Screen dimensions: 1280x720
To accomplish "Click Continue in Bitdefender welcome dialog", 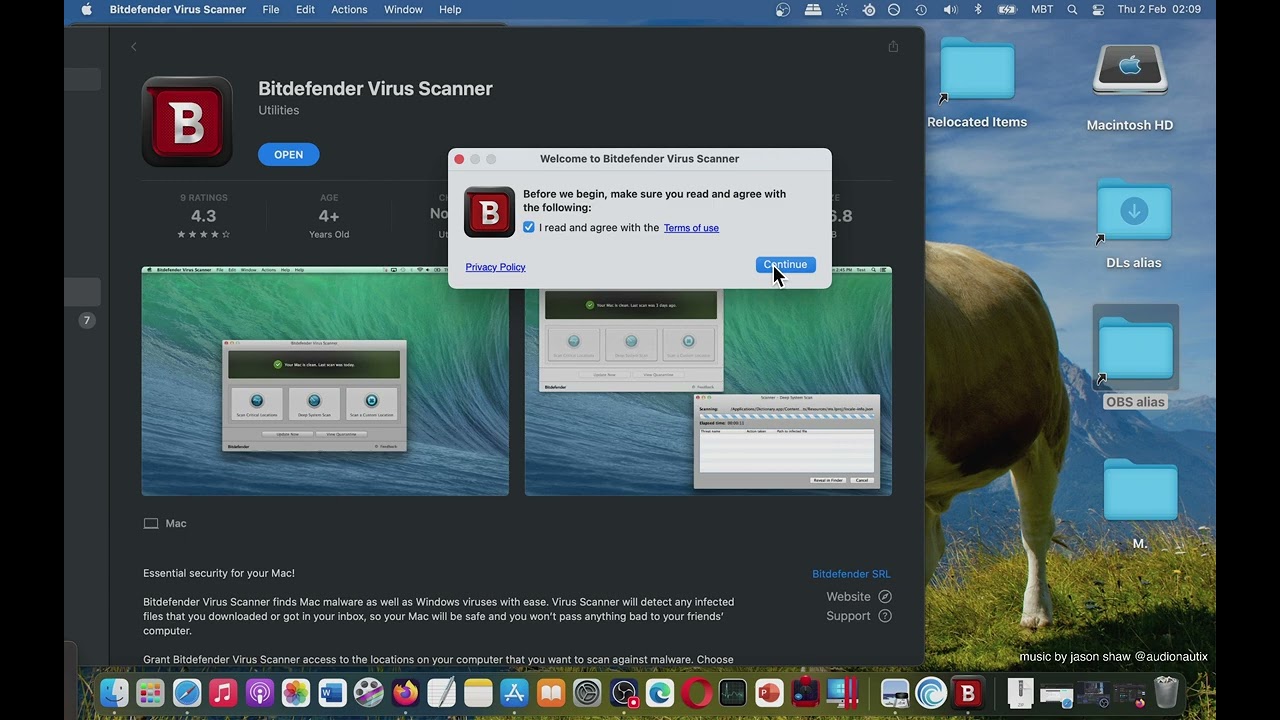I will [786, 265].
